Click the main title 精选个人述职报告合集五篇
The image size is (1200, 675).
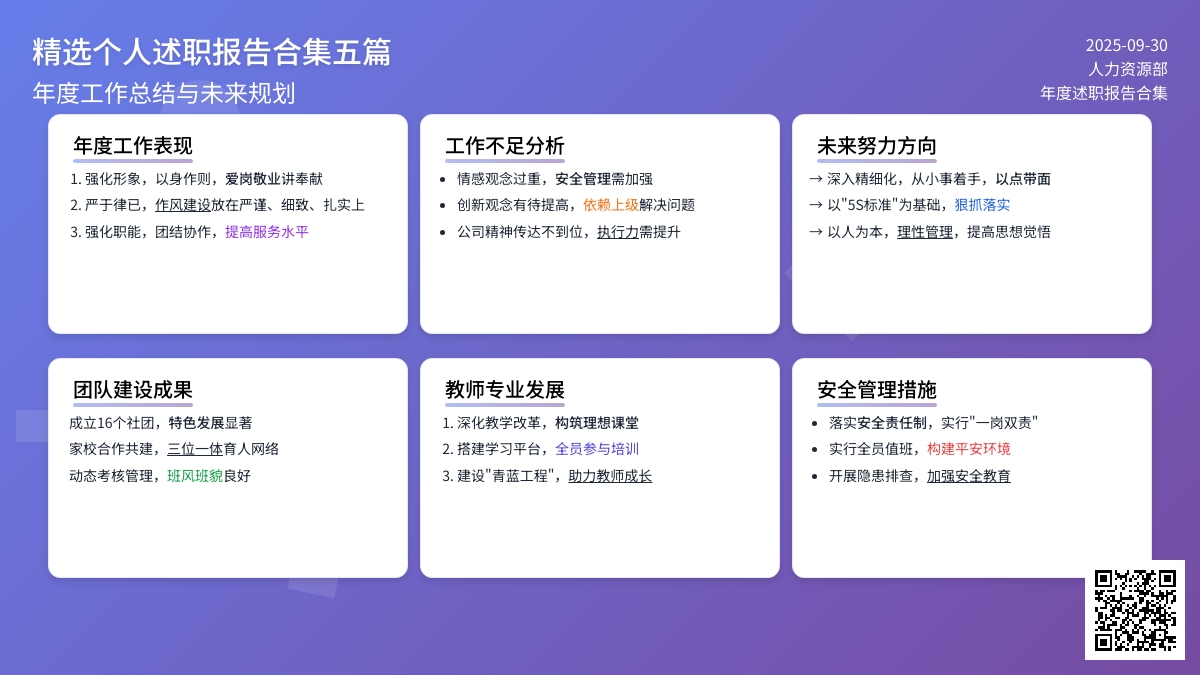[211, 52]
